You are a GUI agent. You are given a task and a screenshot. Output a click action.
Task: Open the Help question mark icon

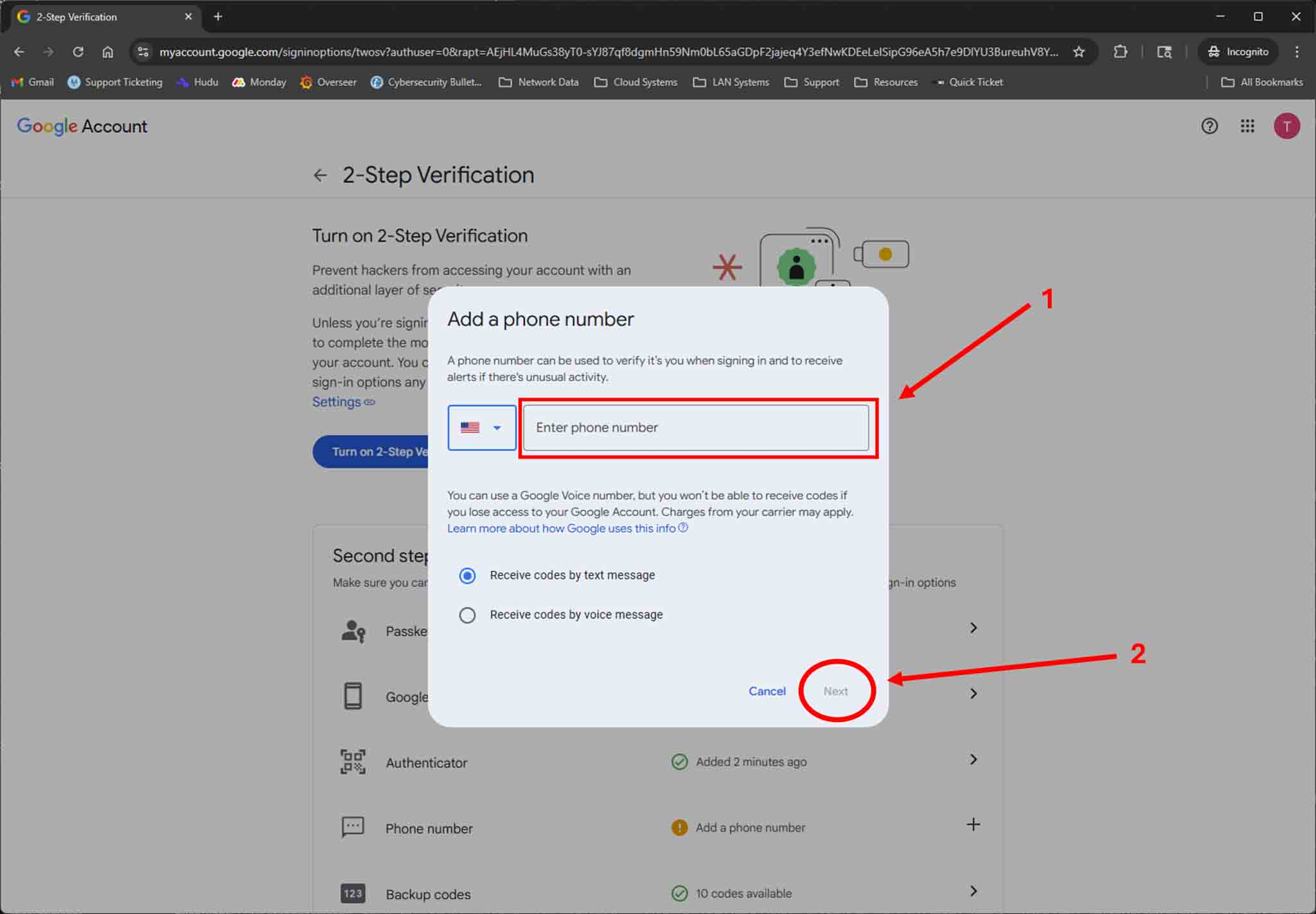[1209, 126]
